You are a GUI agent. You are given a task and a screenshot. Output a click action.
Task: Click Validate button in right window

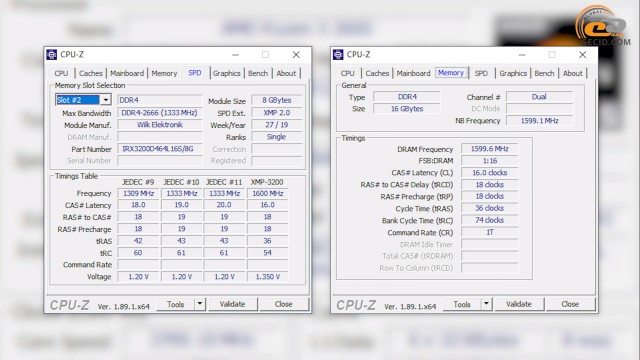point(519,304)
